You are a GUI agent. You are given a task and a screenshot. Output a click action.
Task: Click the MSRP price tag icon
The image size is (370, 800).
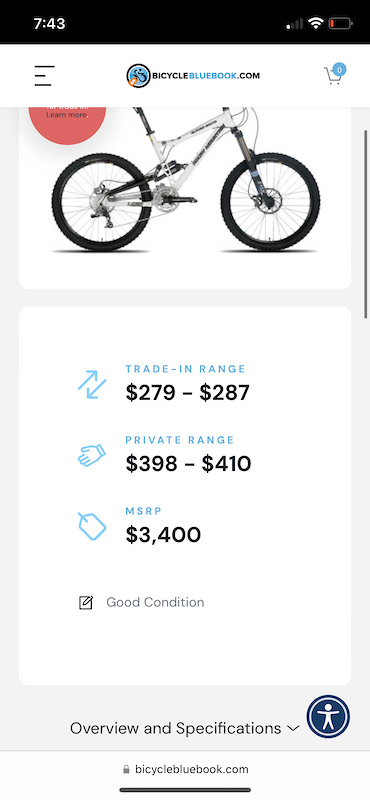click(92, 526)
